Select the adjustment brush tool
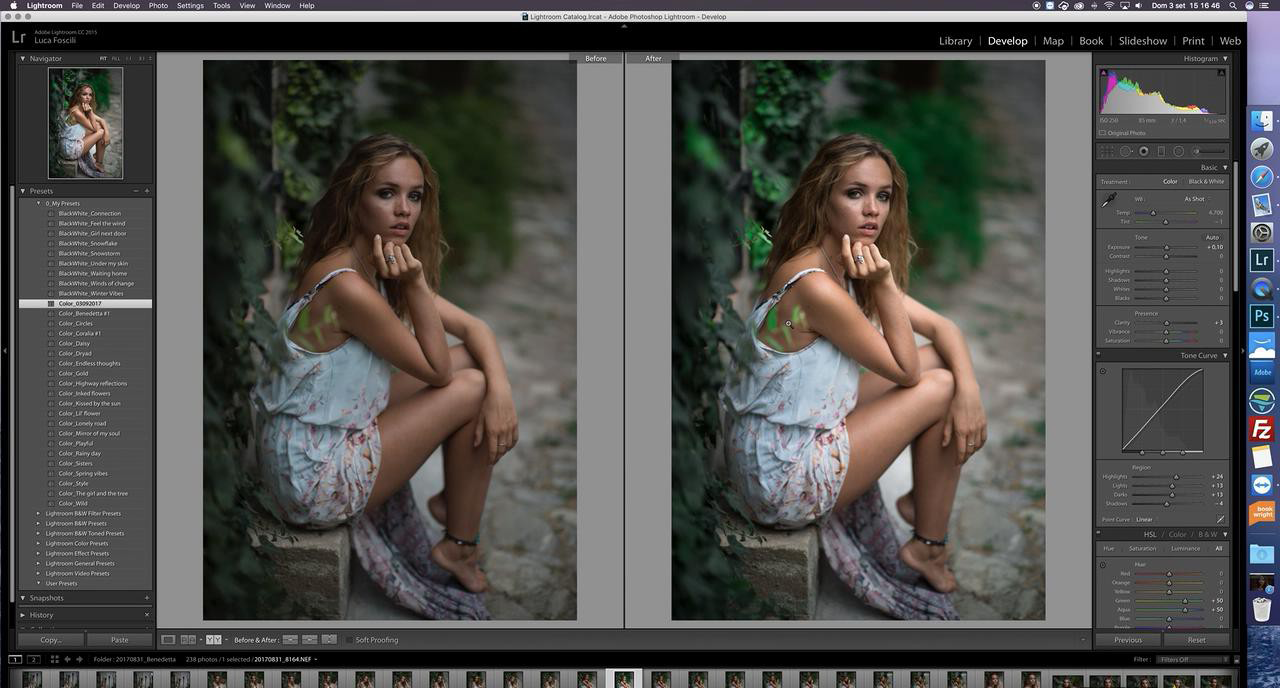The height and width of the screenshot is (688, 1280). [1208, 151]
